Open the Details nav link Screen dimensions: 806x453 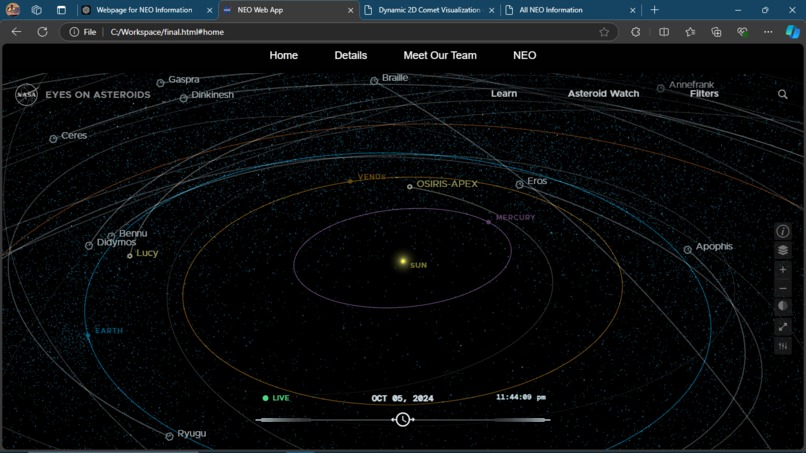coord(351,56)
